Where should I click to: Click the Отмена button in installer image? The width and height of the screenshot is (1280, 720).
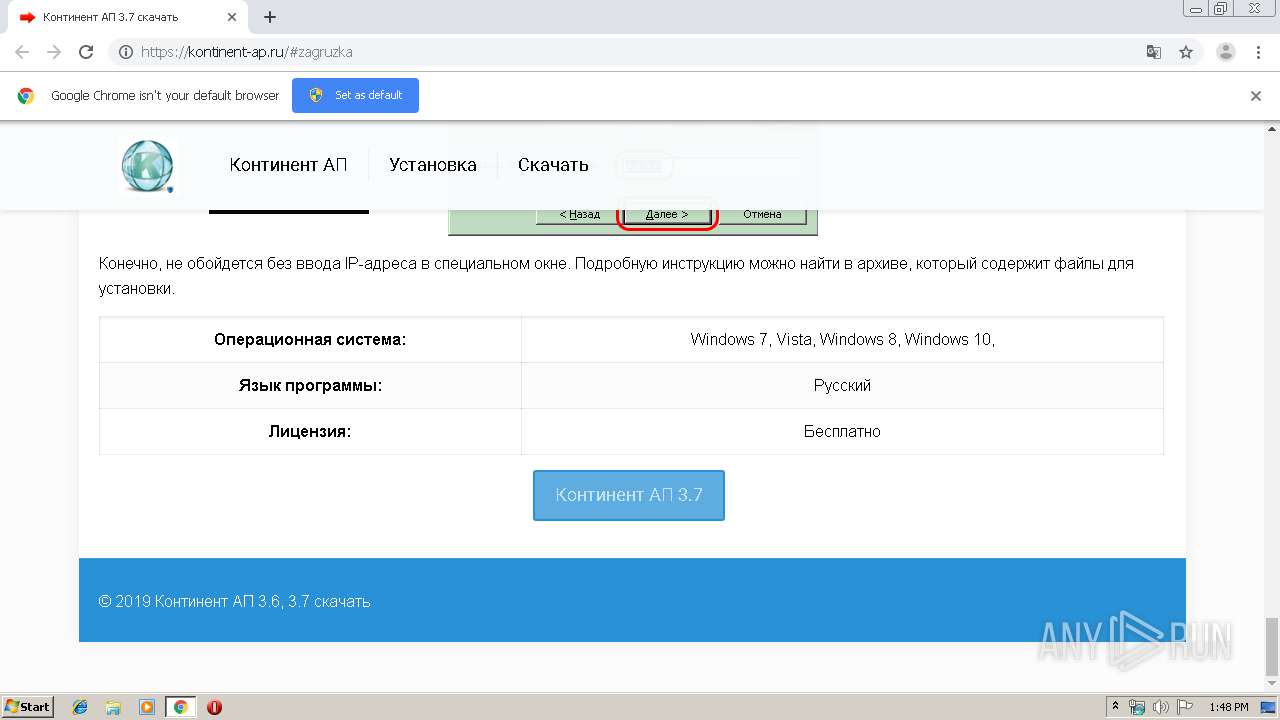(762, 214)
